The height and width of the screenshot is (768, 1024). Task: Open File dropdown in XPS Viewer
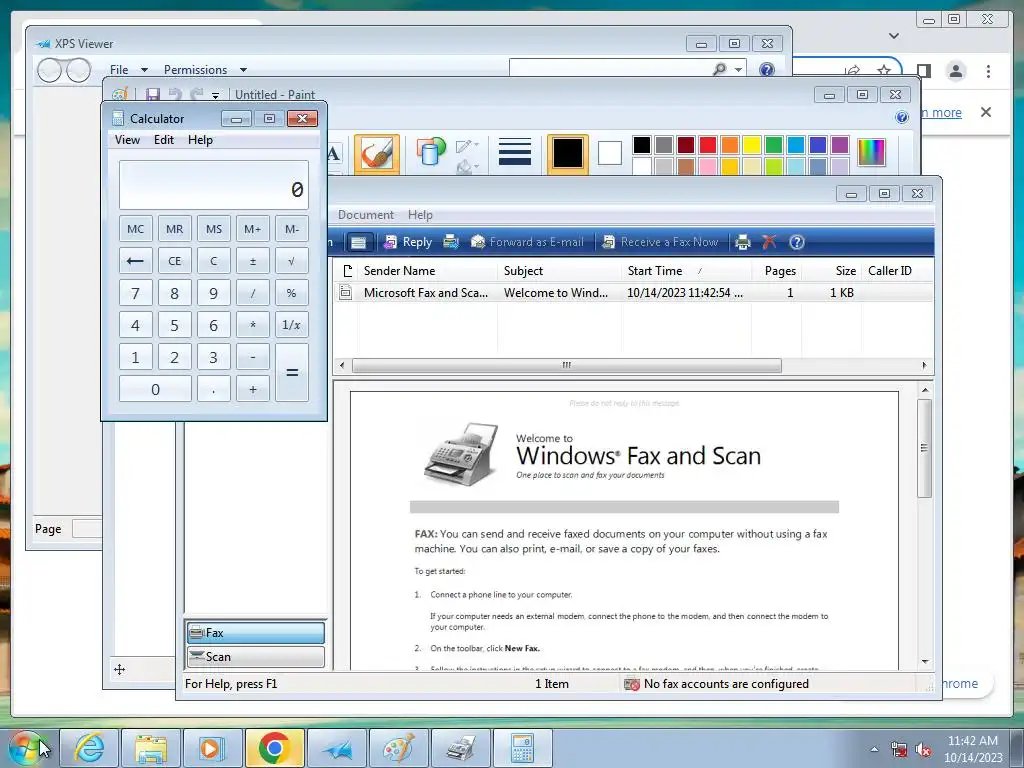coord(129,69)
